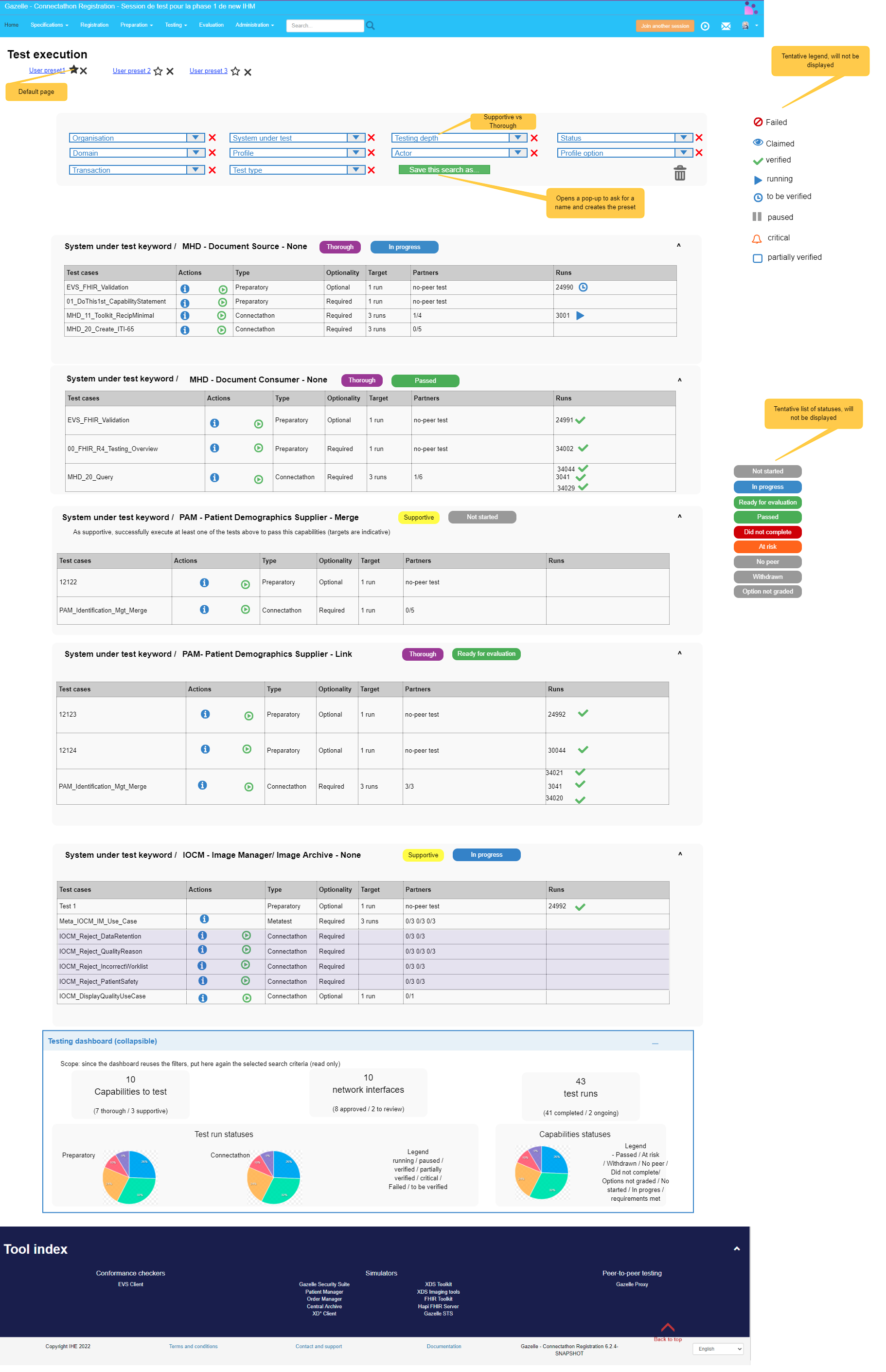Viewport: 886px width, 1372px height.
Task: Run IOCM_Reject_DataRetention with play icon
Action: (246, 935)
